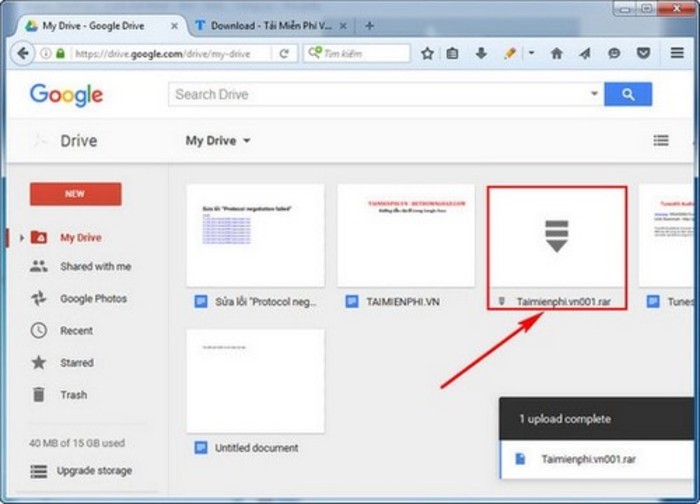Image resolution: width=700 pixels, height=504 pixels.
Task: Click the Sửa lỗi "Protocol neg... file name
Action: [x=266, y=302]
